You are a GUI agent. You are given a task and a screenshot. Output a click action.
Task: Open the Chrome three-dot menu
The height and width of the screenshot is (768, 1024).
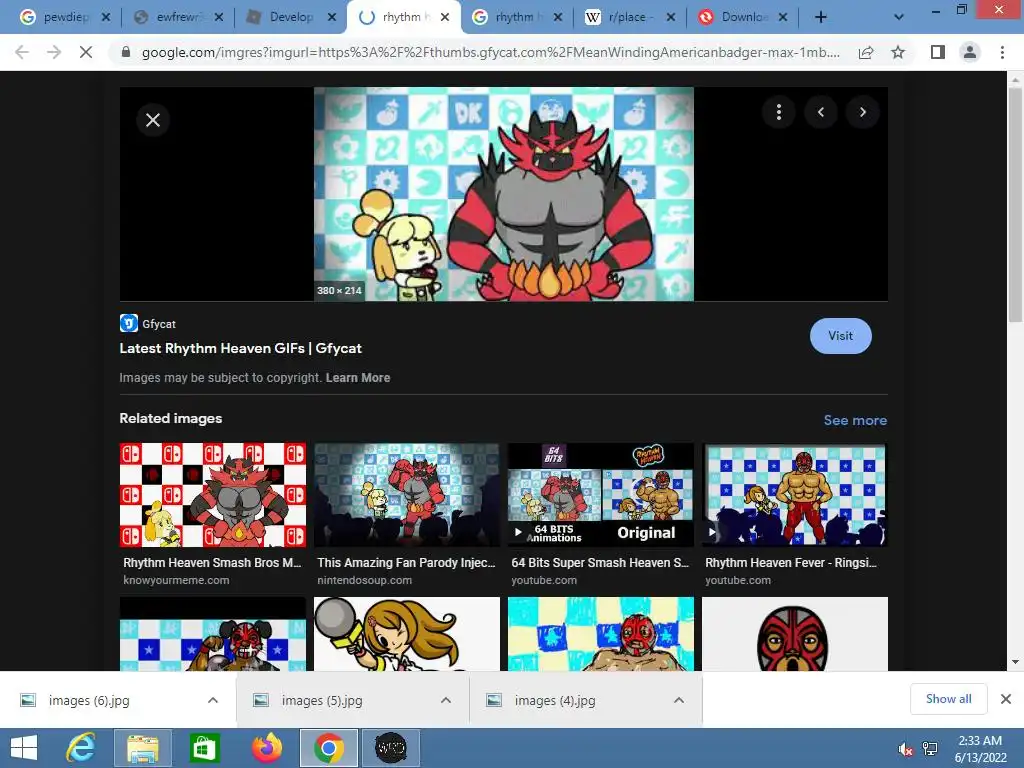pyautogui.click(x=1002, y=52)
